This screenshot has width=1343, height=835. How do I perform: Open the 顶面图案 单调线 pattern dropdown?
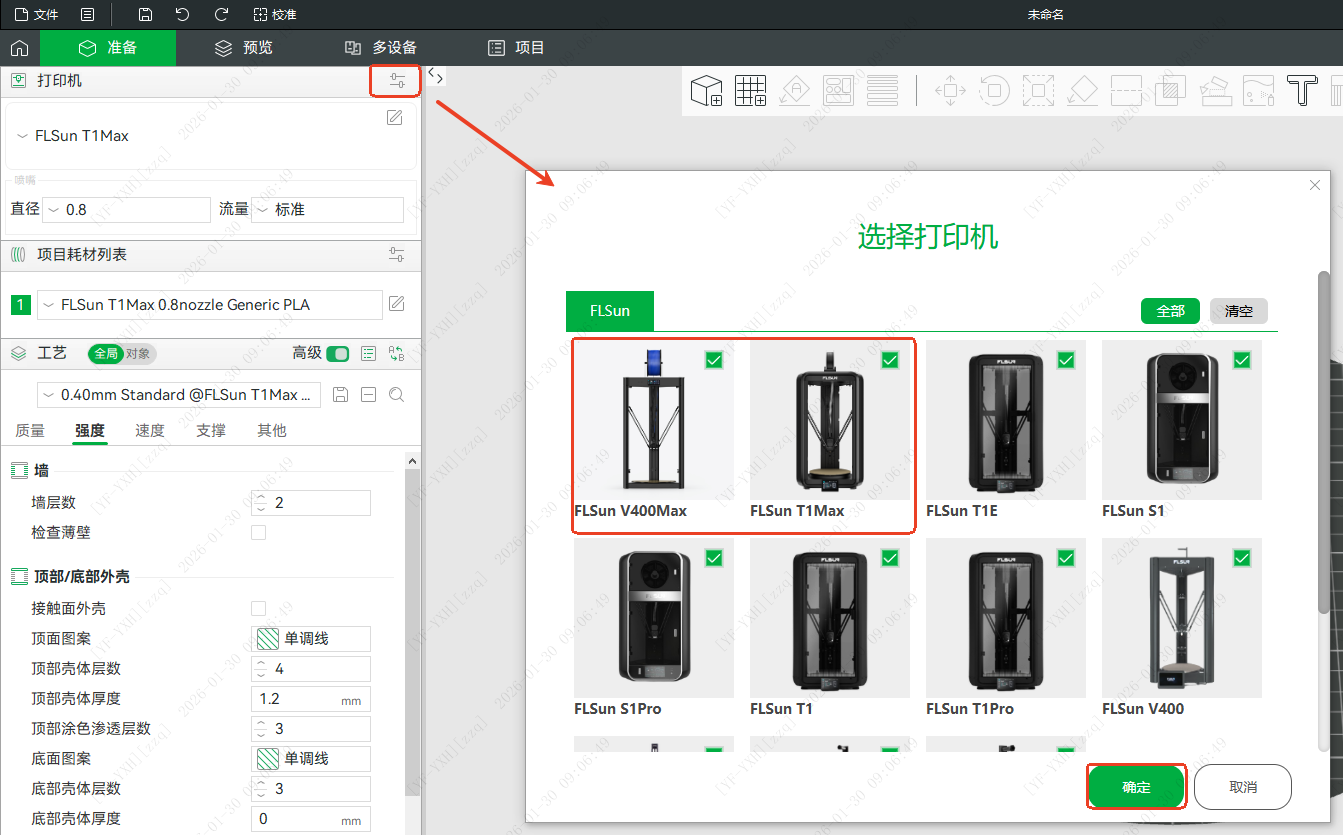(310, 639)
